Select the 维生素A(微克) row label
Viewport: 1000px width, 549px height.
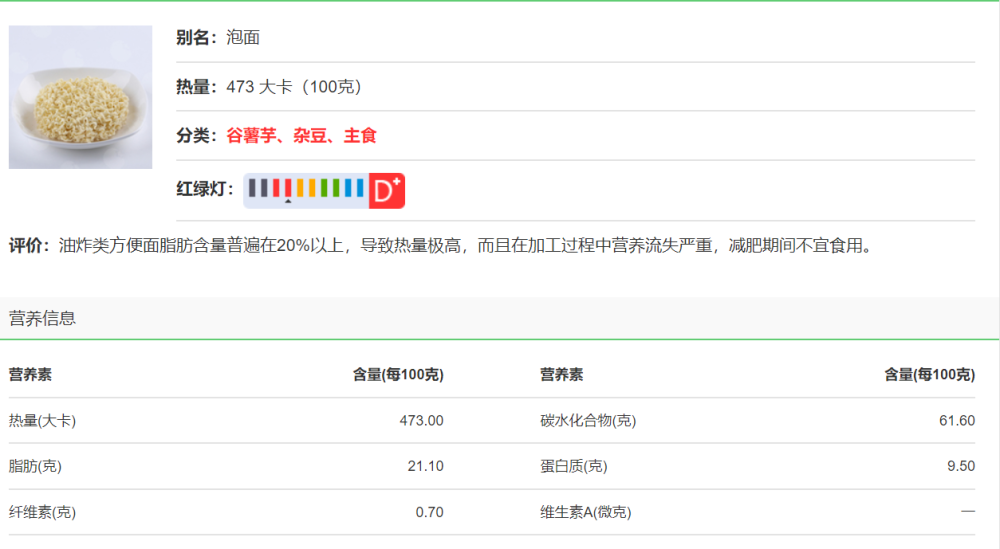(585, 513)
